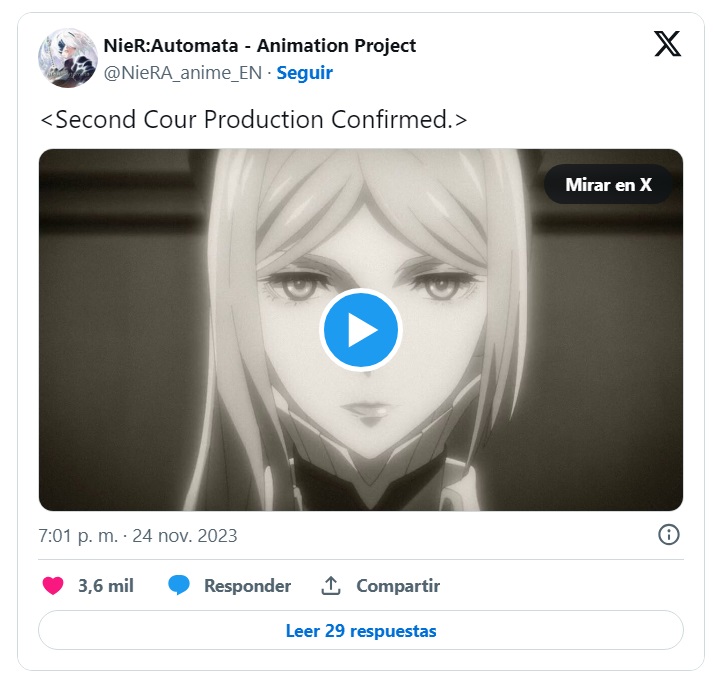
Task: Like the tweet with the heart icon
Action: (53, 585)
